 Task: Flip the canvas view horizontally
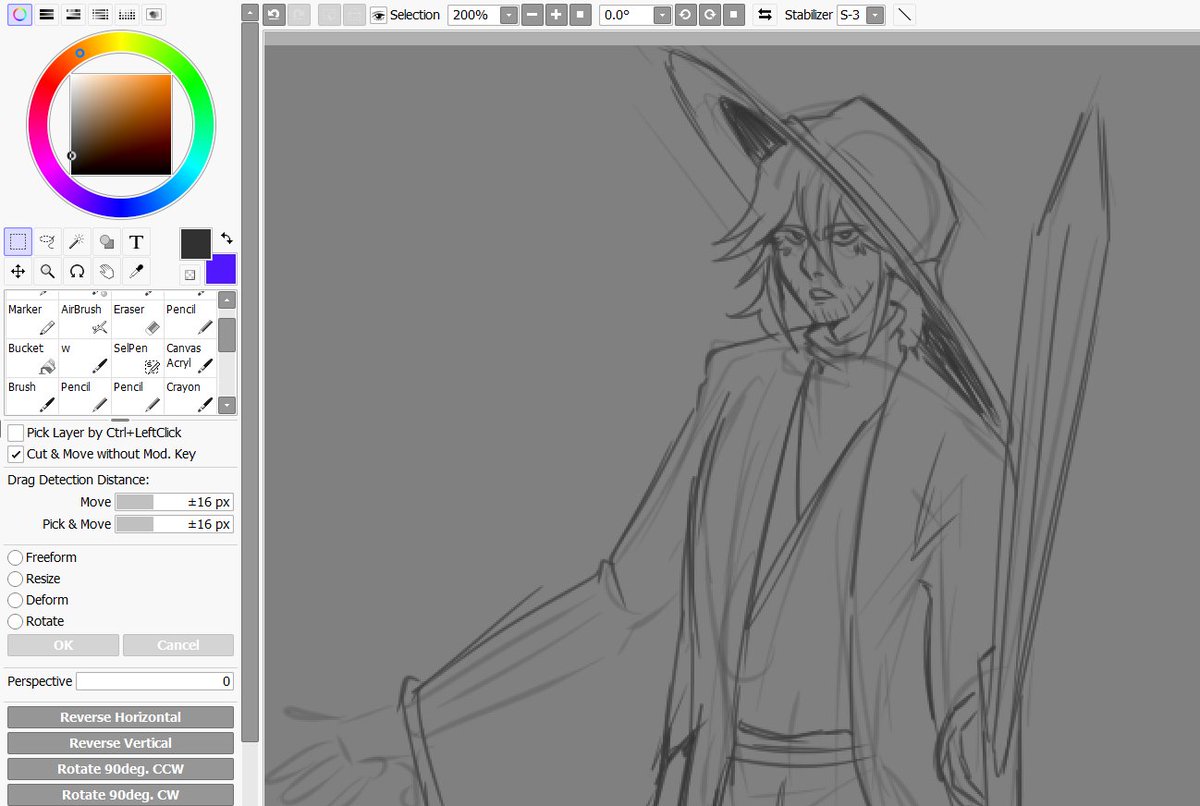(x=765, y=15)
